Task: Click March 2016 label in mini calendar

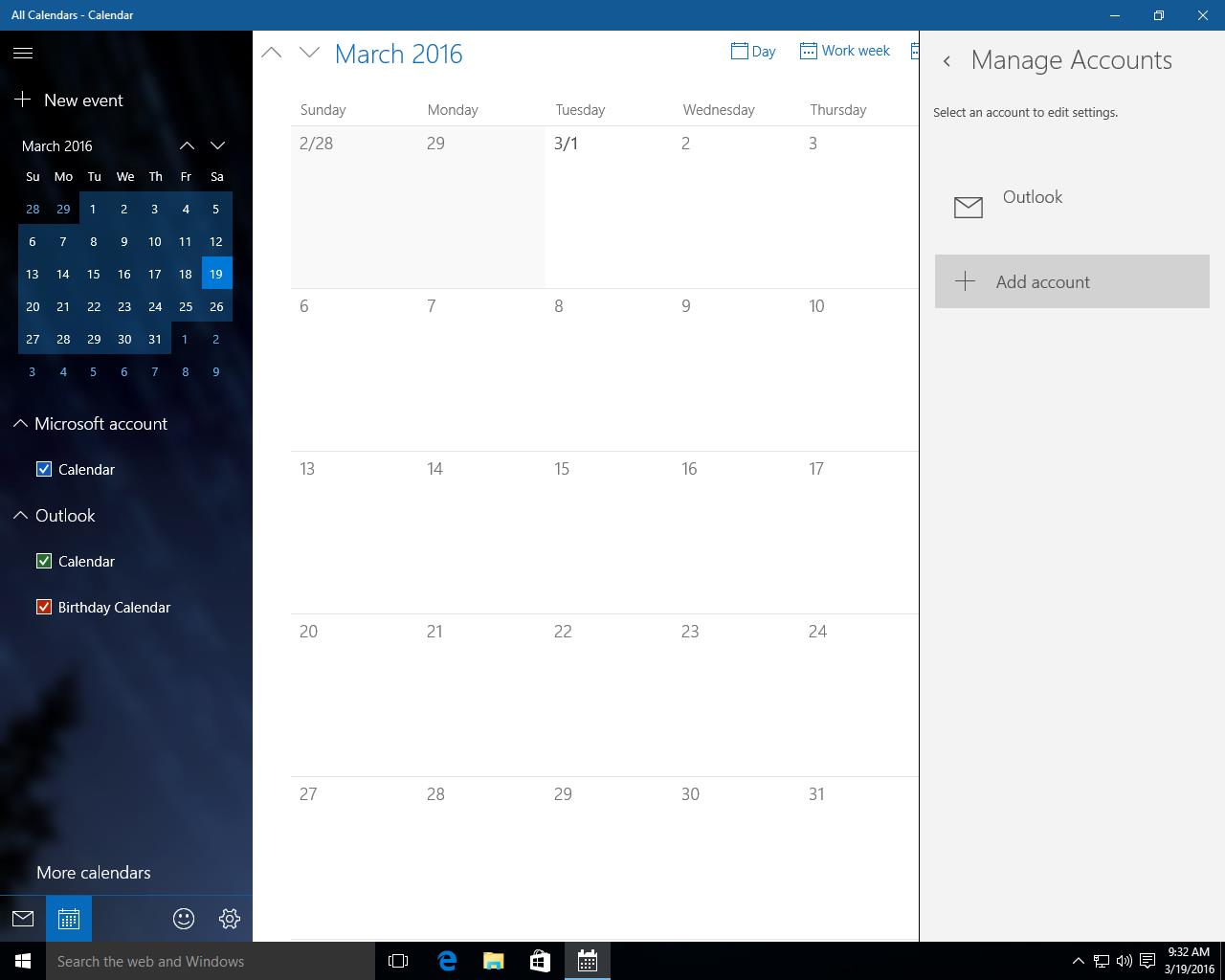Action: pos(57,145)
